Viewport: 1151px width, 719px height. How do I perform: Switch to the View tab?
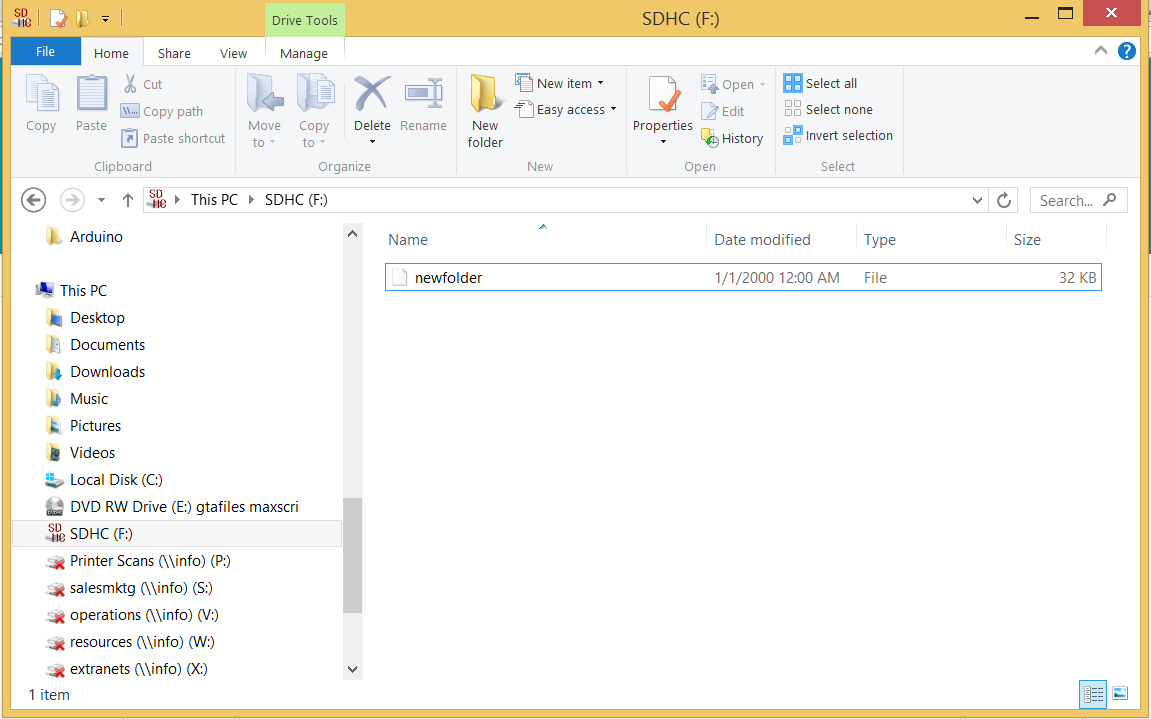coord(233,53)
